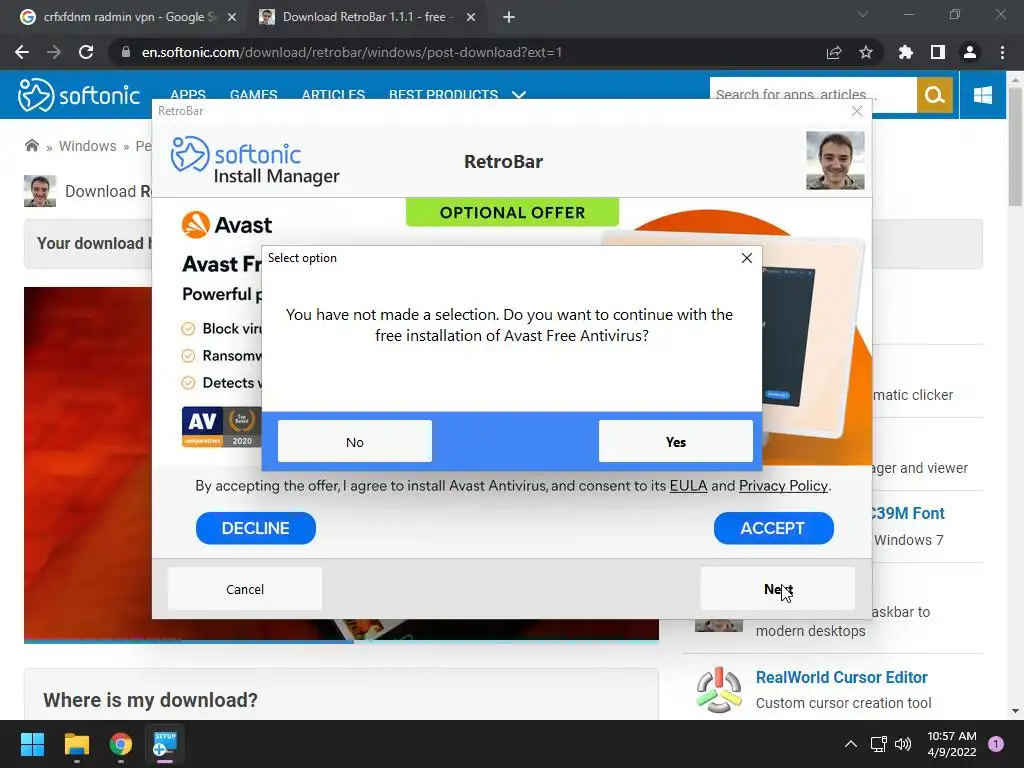Close the Download RetroBar tab
This screenshot has width=1024, height=768.
(x=471, y=17)
